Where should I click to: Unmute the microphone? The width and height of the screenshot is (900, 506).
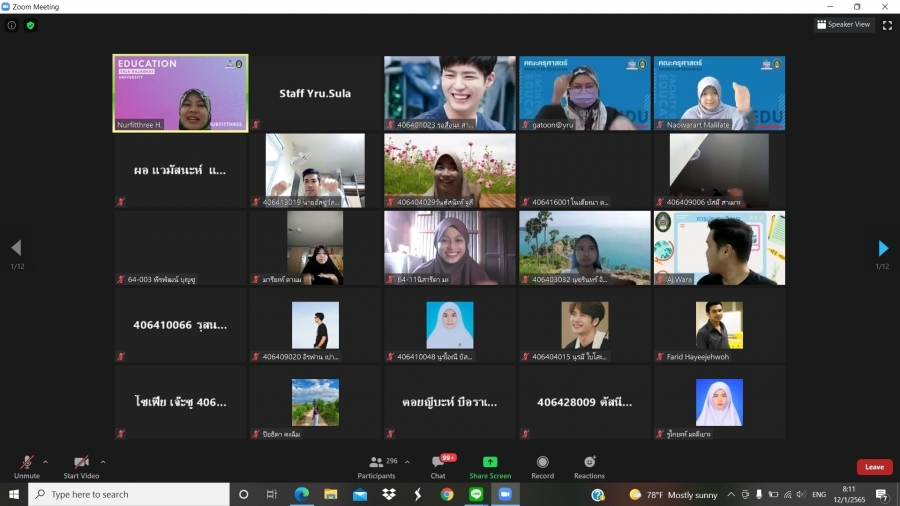pyautogui.click(x=27, y=463)
